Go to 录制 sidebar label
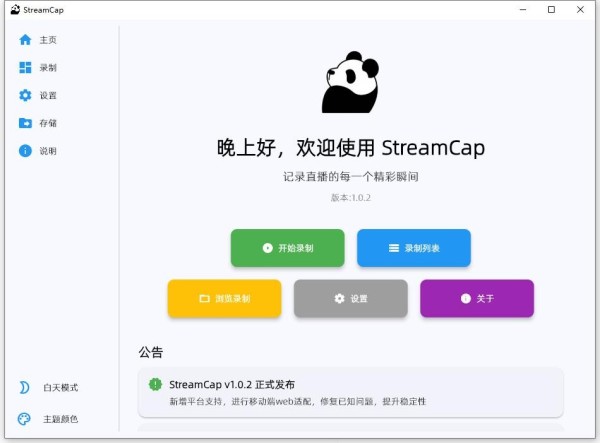Screen dimensions: 600x443 48,68
